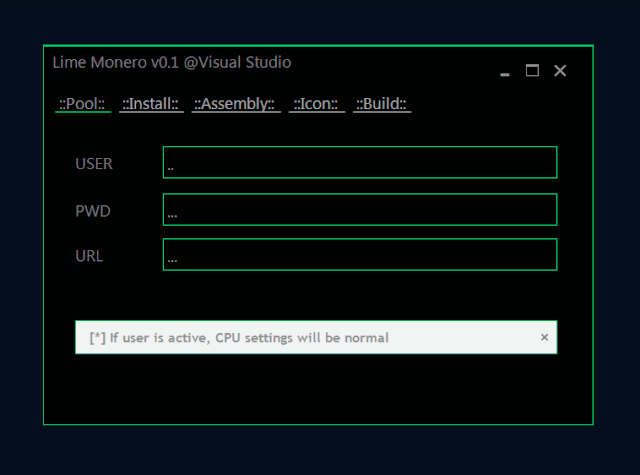
Task: Maximize the Lime Monero window
Action: [532, 71]
